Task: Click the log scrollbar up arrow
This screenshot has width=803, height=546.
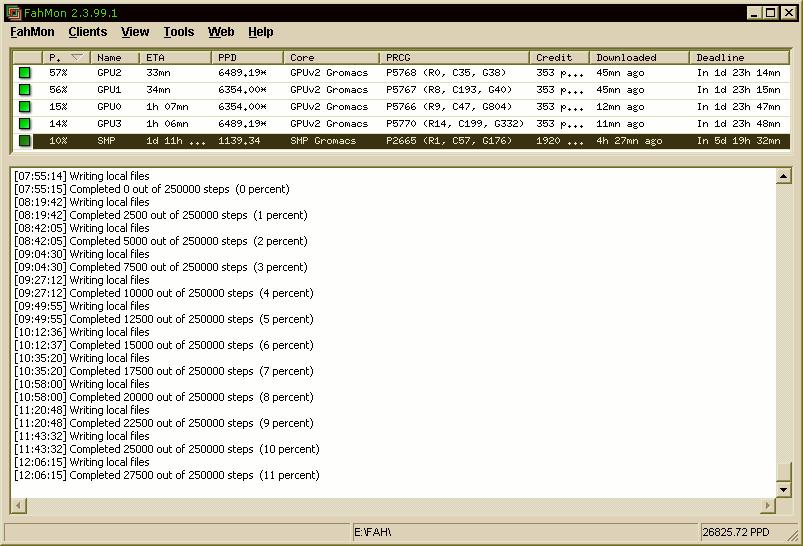Action: tap(784, 176)
